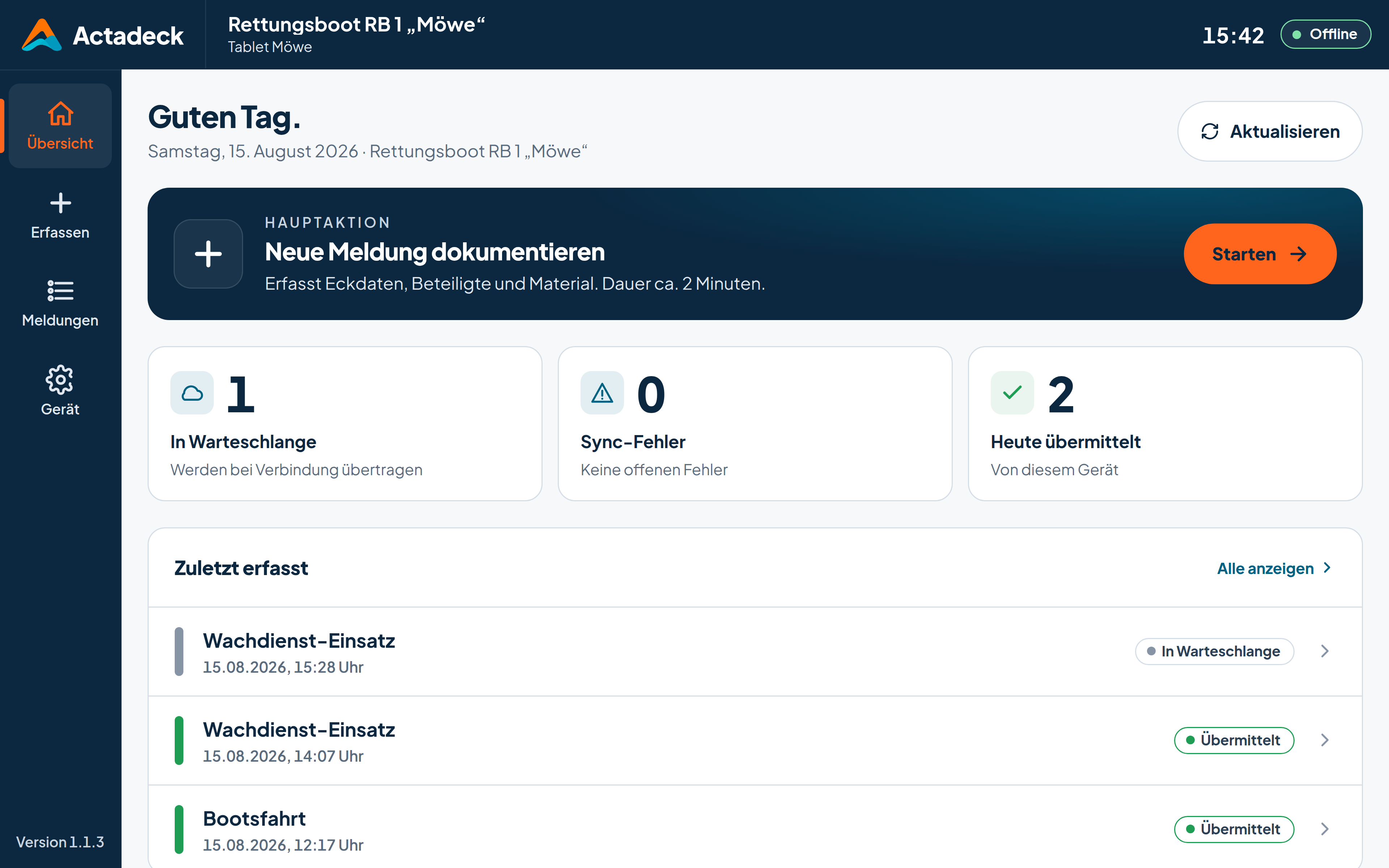Expand the Bootsfahrt row chevron
Screen dimensions: 1389x868
coord(1325,830)
